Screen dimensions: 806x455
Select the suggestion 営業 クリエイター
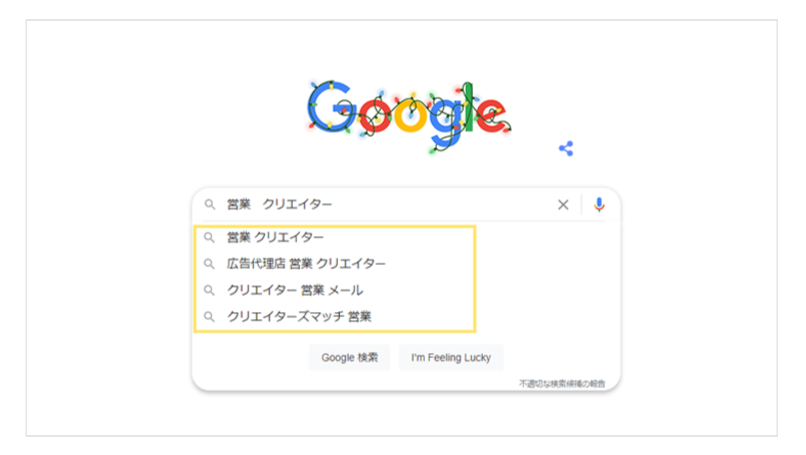(275, 238)
